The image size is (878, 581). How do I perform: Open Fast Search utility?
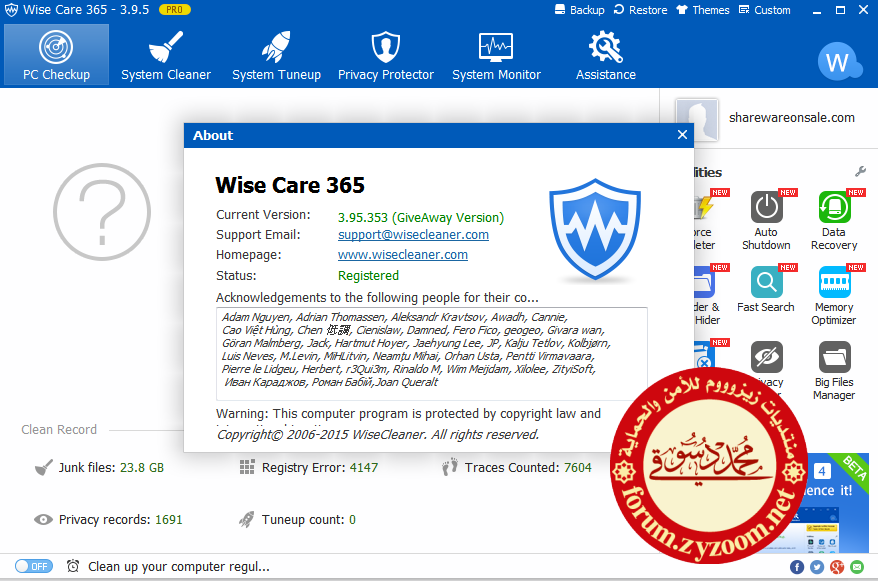[x=766, y=290]
